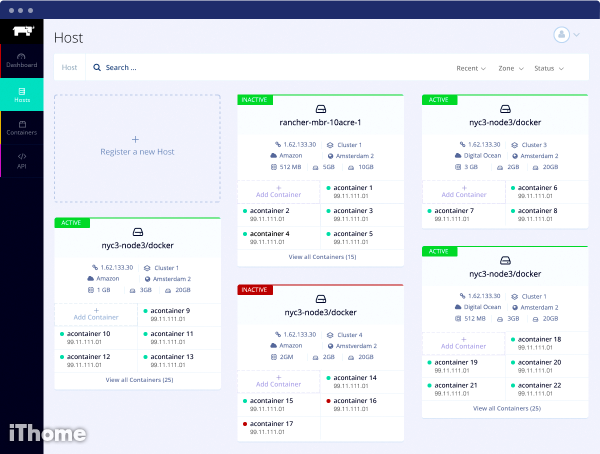Select the Host tab label
Viewport: 600px width, 454px height.
[69, 68]
